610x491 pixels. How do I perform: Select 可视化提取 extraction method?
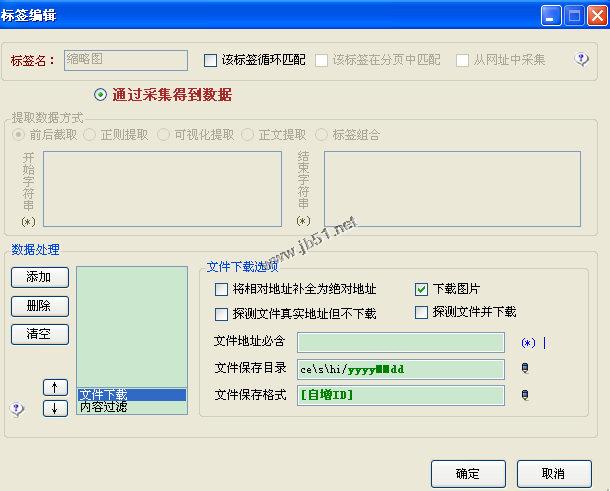pyautogui.click(x=163, y=135)
